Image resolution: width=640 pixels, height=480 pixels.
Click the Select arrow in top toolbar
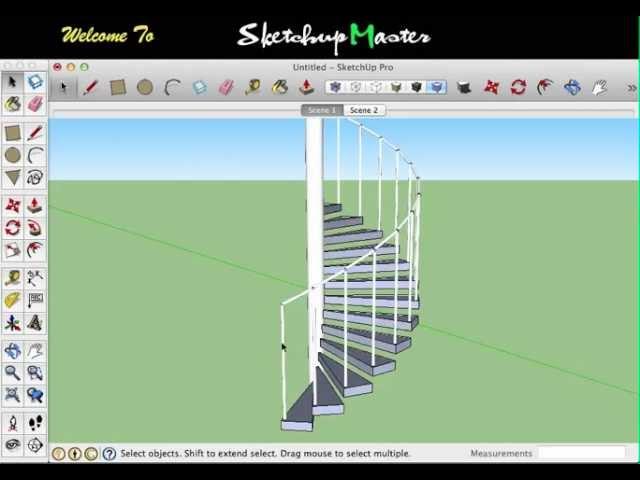pos(63,87)
